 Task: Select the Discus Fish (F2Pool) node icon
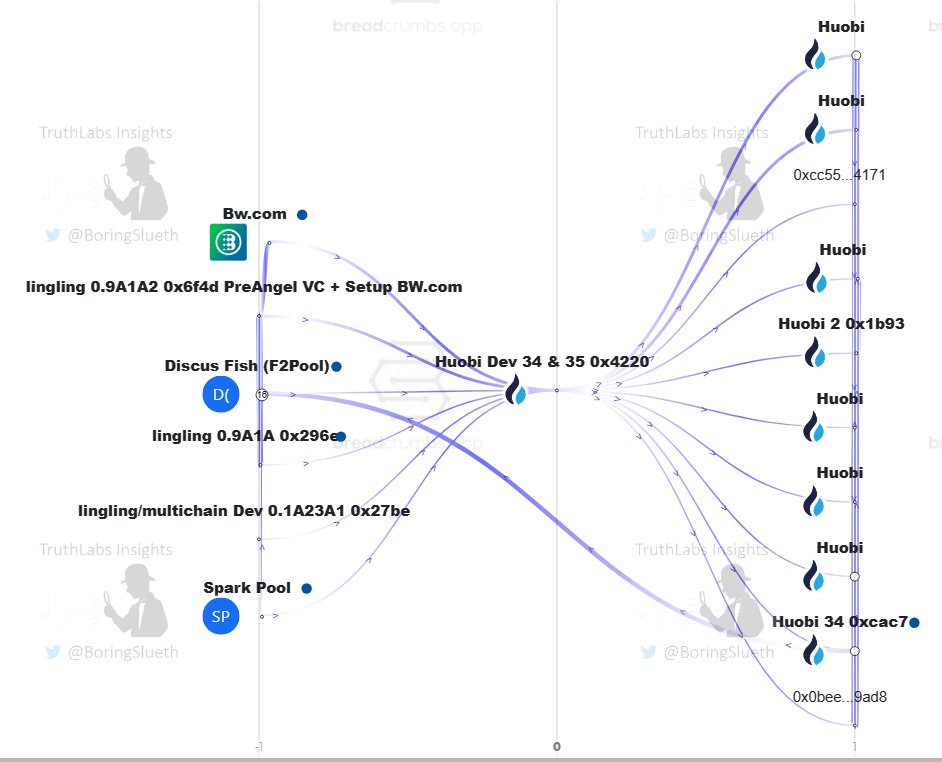tap(221, 395)
